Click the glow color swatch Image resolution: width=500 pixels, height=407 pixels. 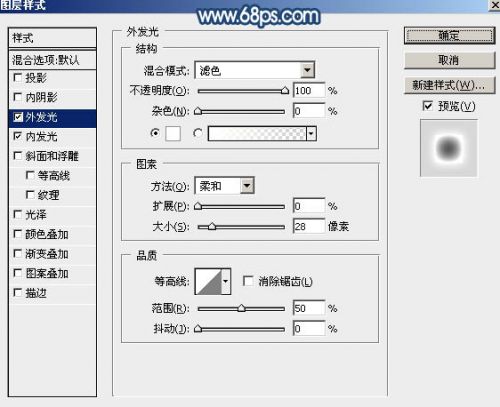click(x=173, y=134)
